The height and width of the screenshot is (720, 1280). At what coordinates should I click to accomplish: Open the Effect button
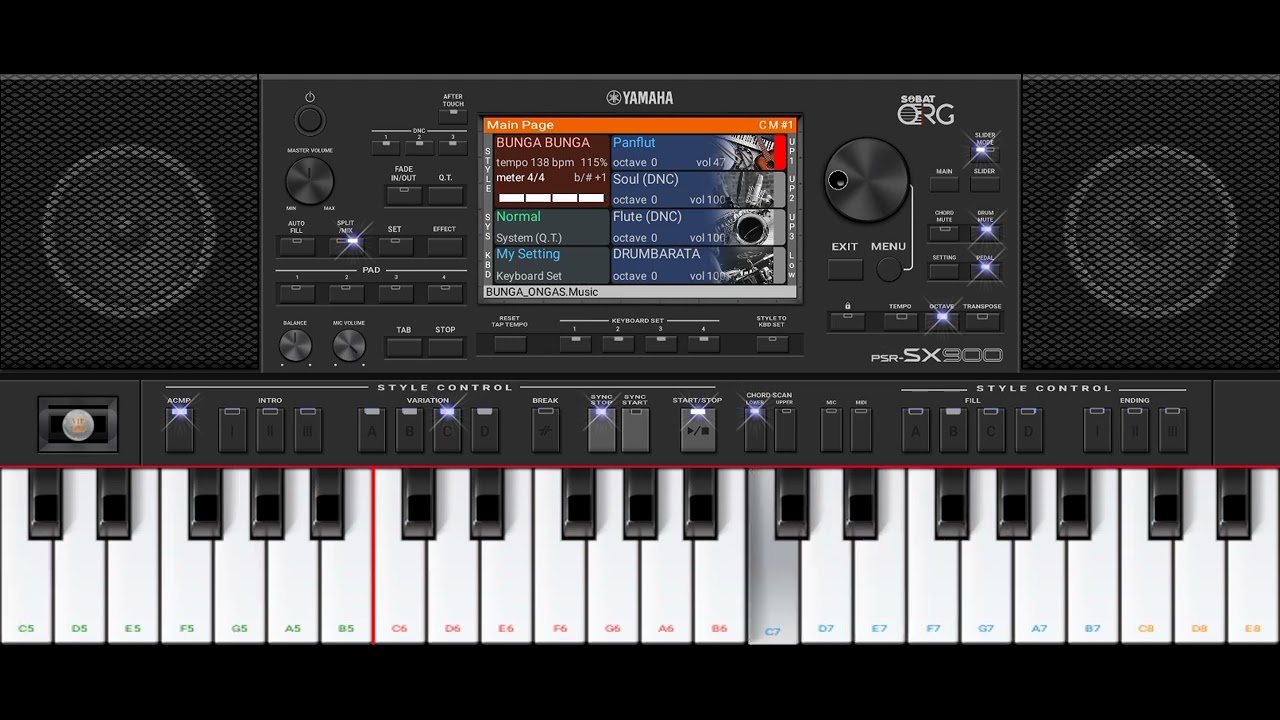click(x=445, y=245)
